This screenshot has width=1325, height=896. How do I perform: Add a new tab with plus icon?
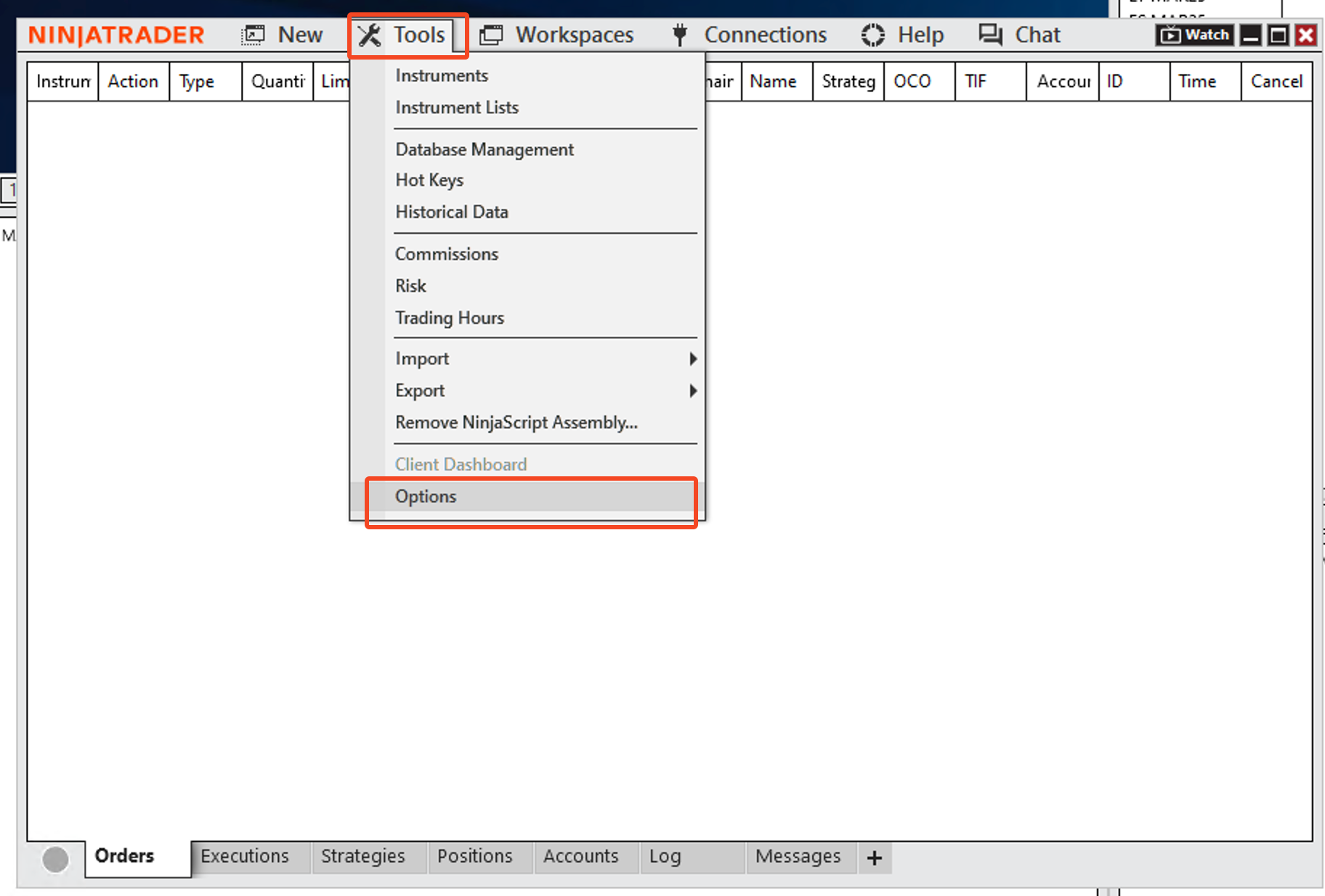click(874, 858)
